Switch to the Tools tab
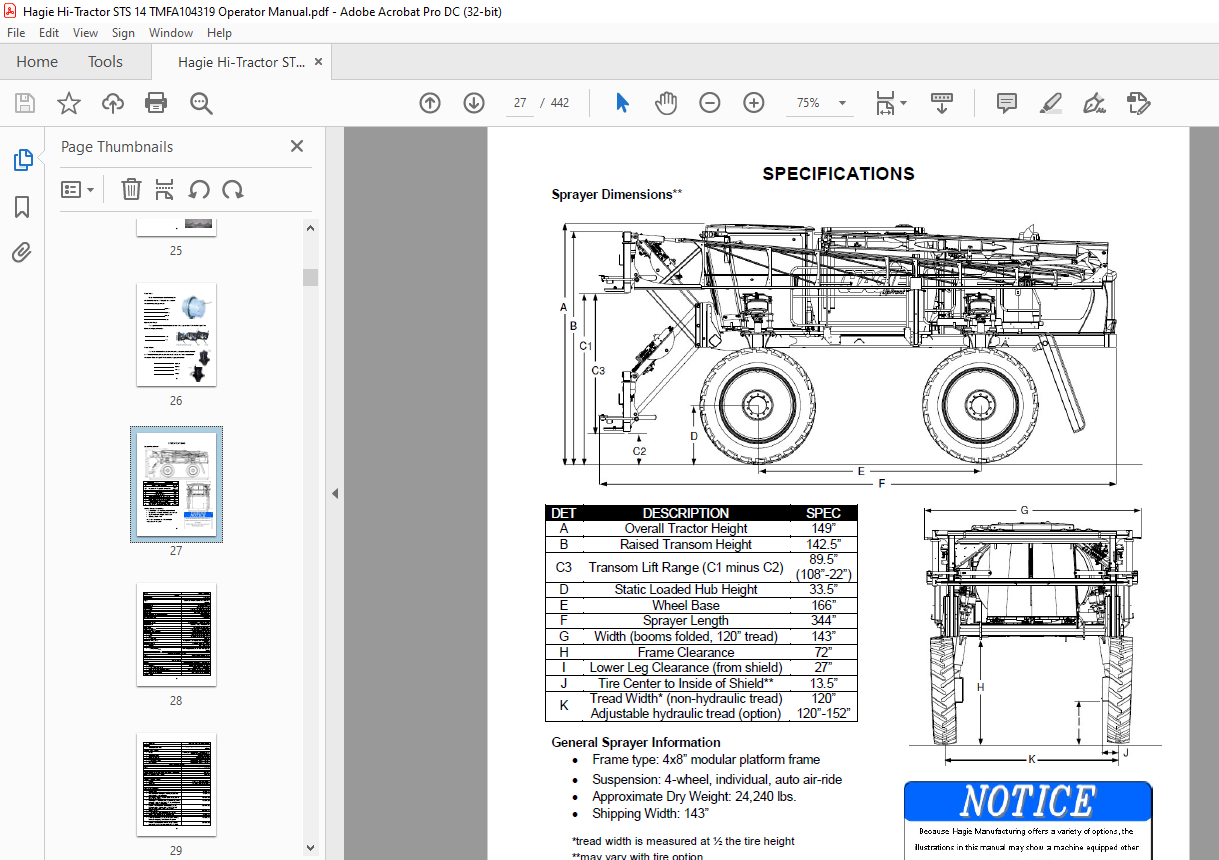 coord(105,62)
